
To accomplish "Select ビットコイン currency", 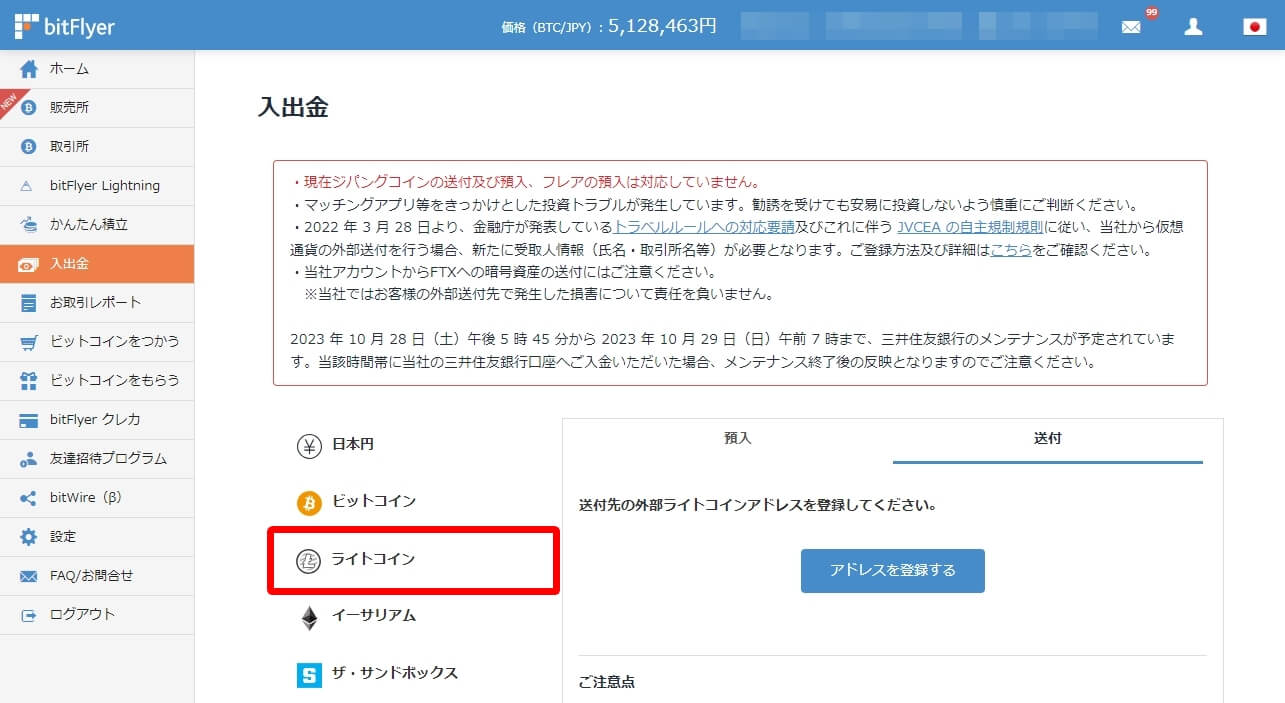I will 374,502.
